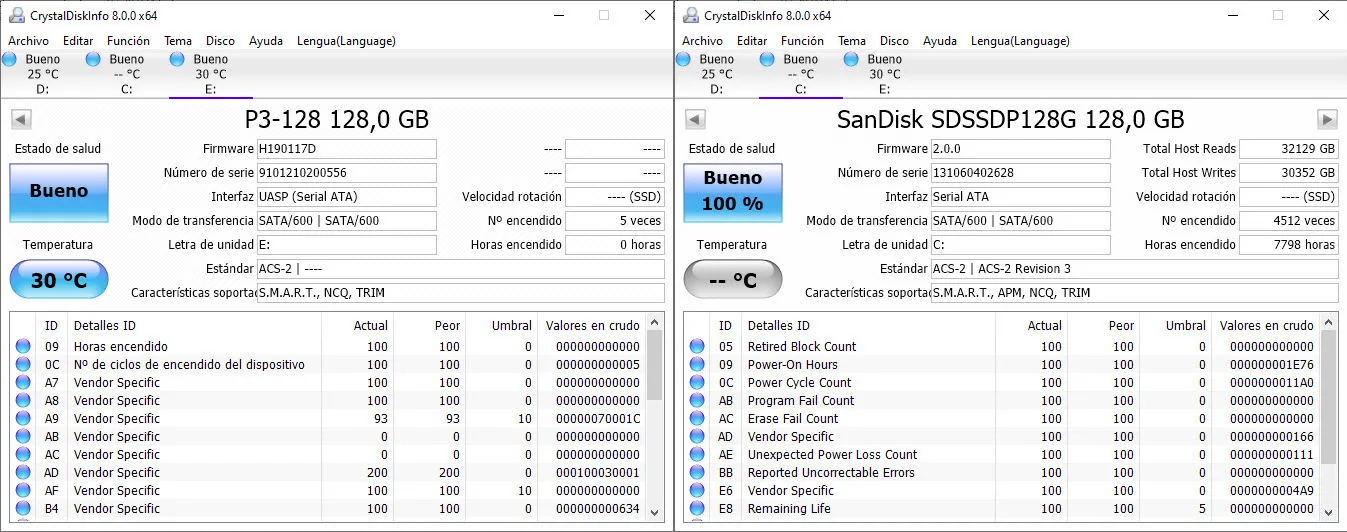Click status icon of Remaining Life row
The width and height of the screenshot is (1347, 532).
pos(697,509)
